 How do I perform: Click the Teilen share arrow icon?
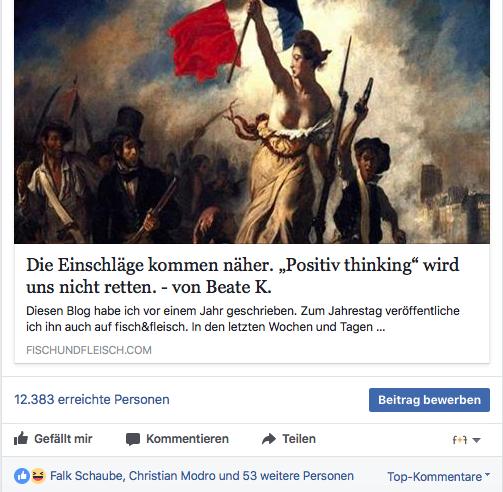tap(269, 439)
